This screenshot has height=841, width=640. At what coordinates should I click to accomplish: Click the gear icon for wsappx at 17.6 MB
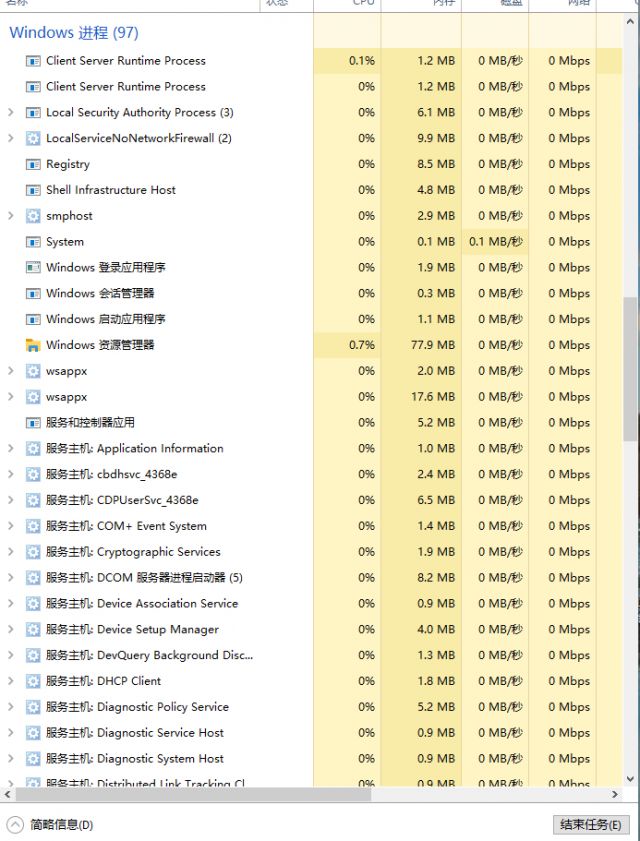coord(33,397)
